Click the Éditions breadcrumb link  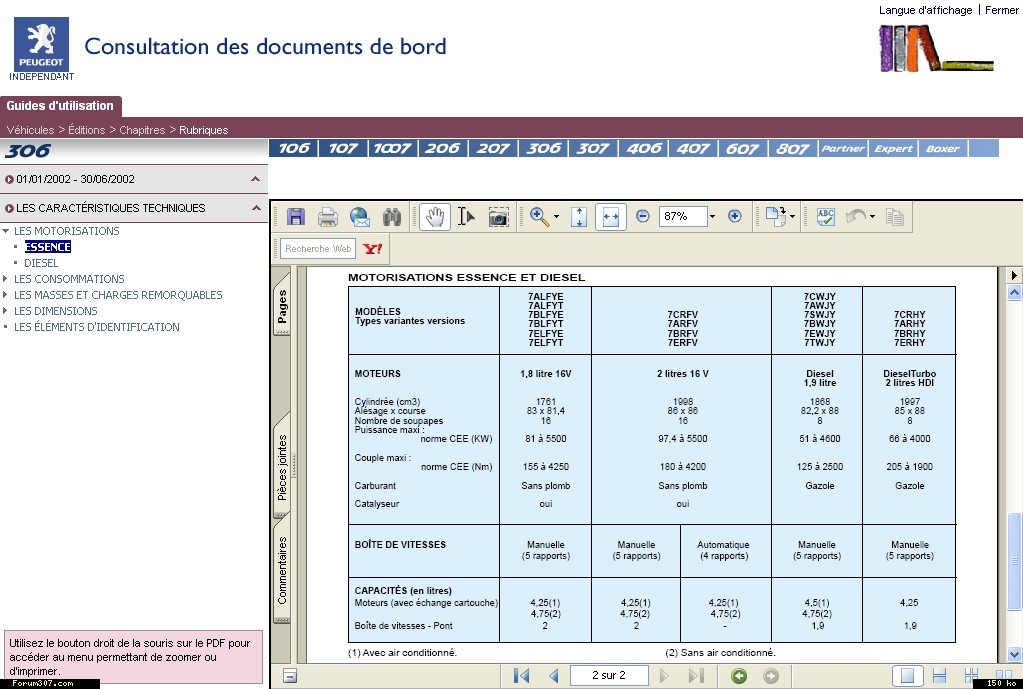[86, 130]
